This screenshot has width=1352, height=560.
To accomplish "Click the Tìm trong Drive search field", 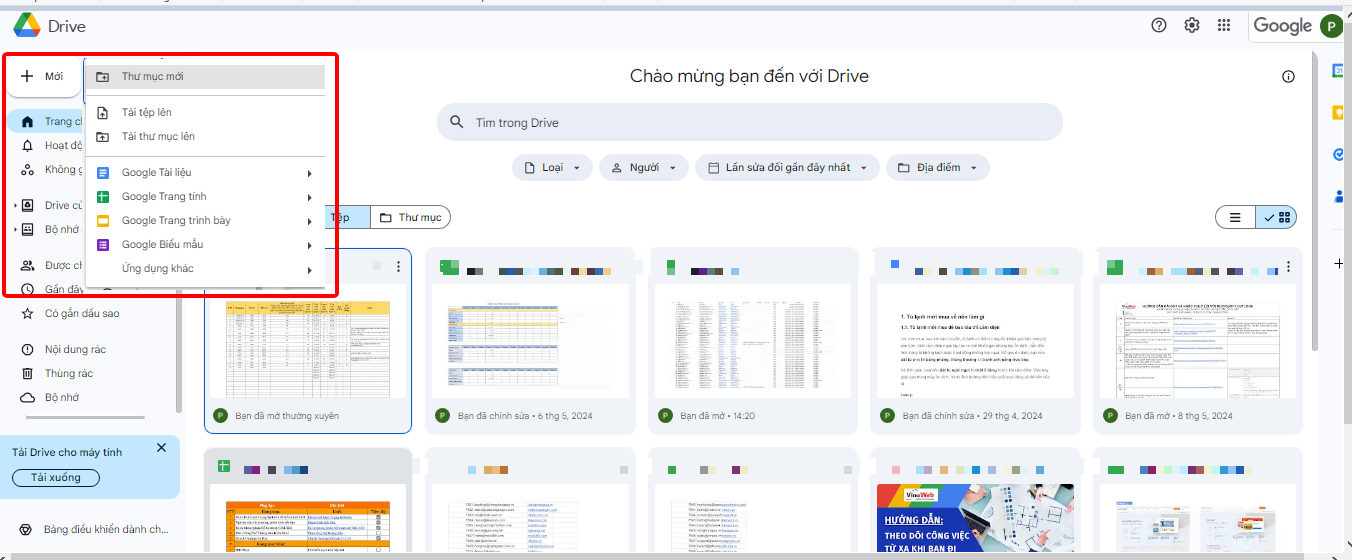I will (x=750, y=123).
